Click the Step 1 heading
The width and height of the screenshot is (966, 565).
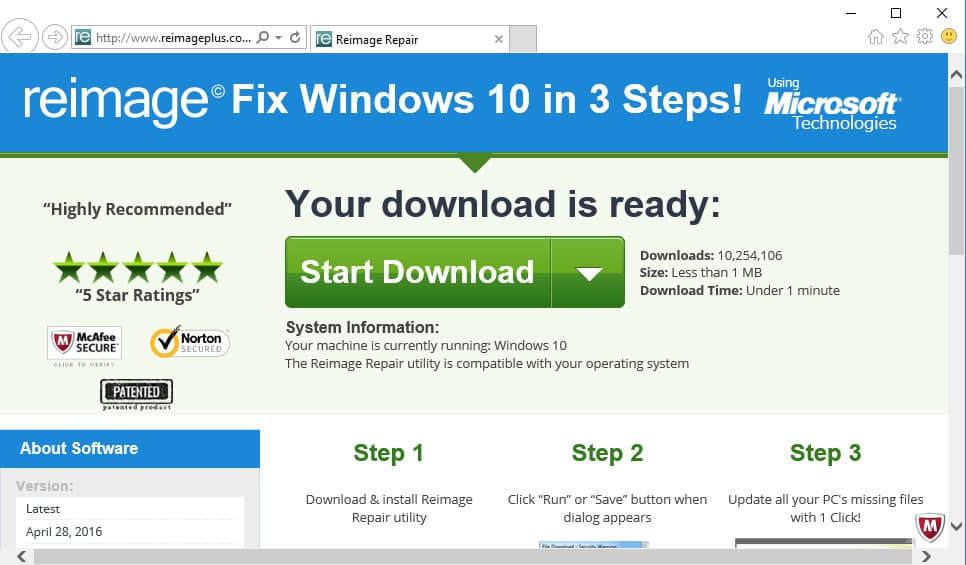click(388, 453)
